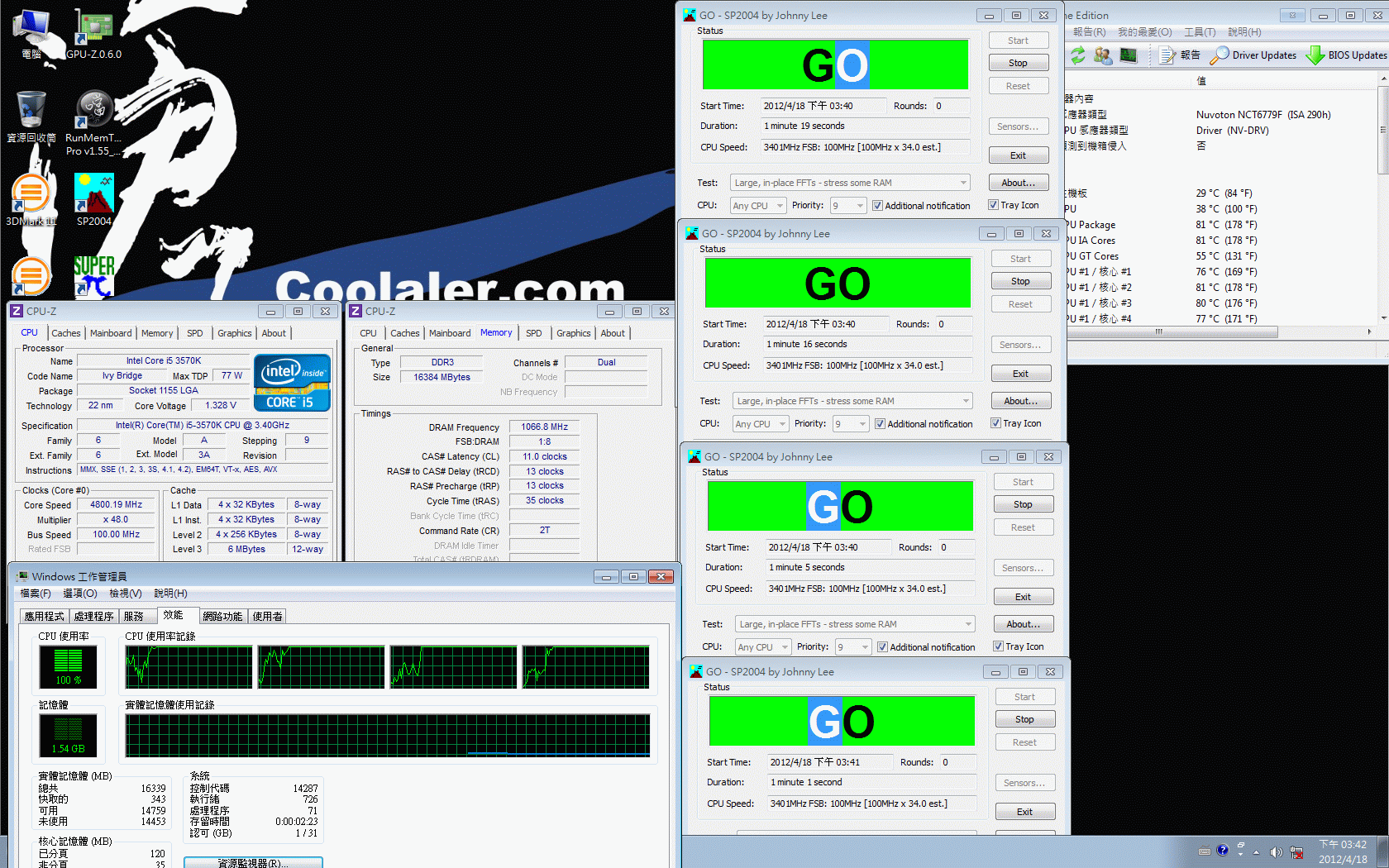Toggle Additional notification in SP2004 with duration 5 seconds
The height and width of the screenshot is (868, 1389).
coord(927,647)
